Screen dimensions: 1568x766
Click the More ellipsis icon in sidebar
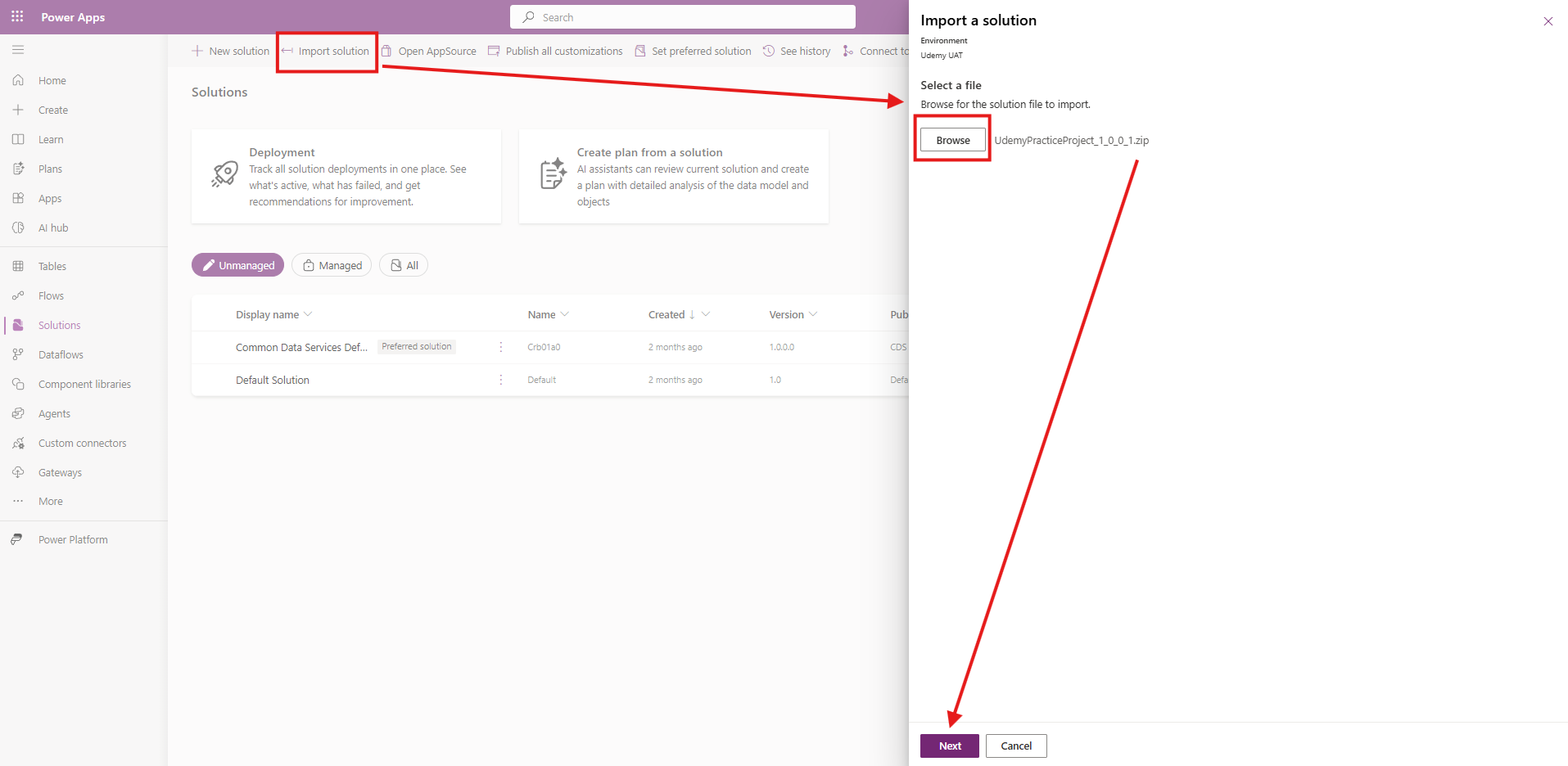click(x=18, y=501)
